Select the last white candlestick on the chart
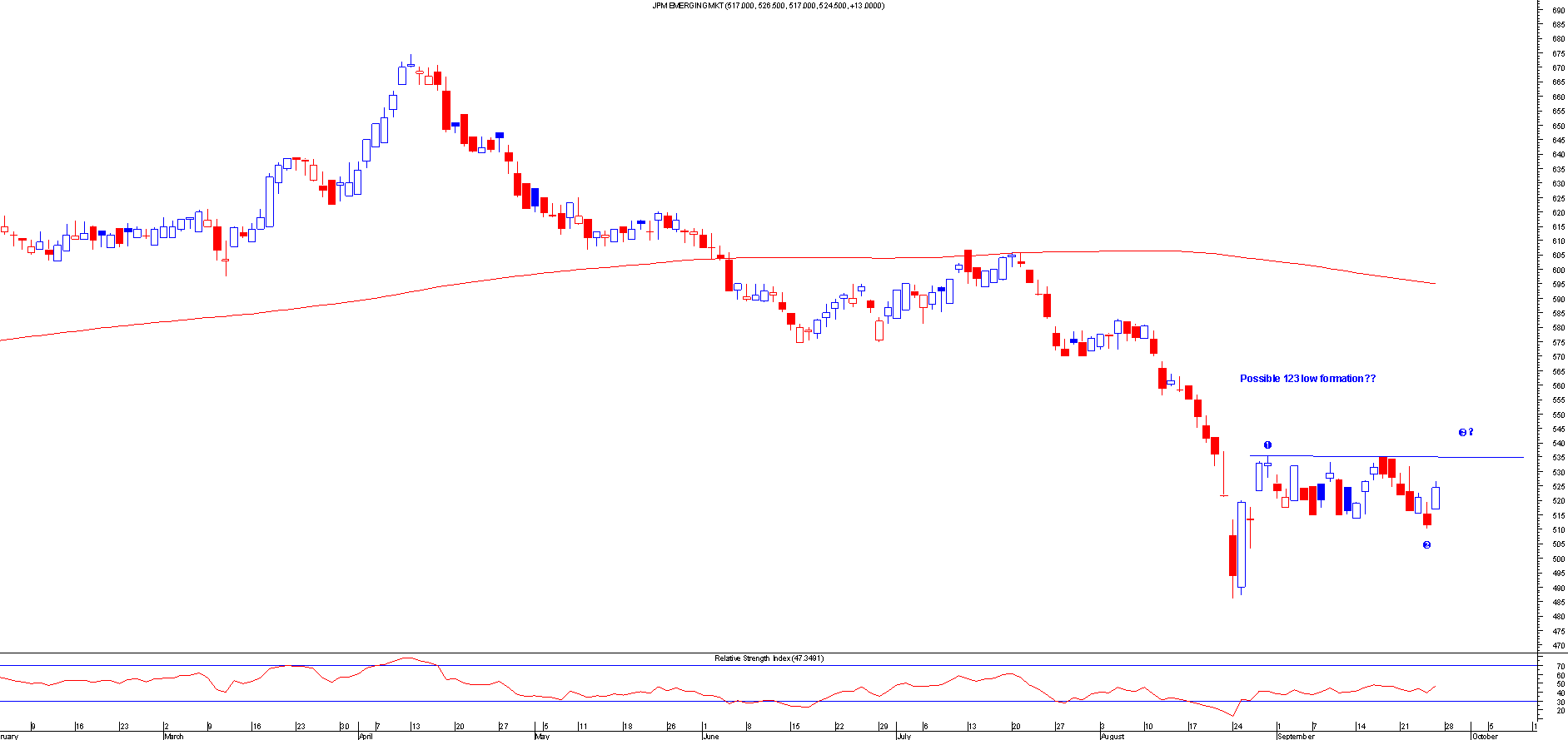This screenshot has width=1568, height=740. click(1436, 497)
